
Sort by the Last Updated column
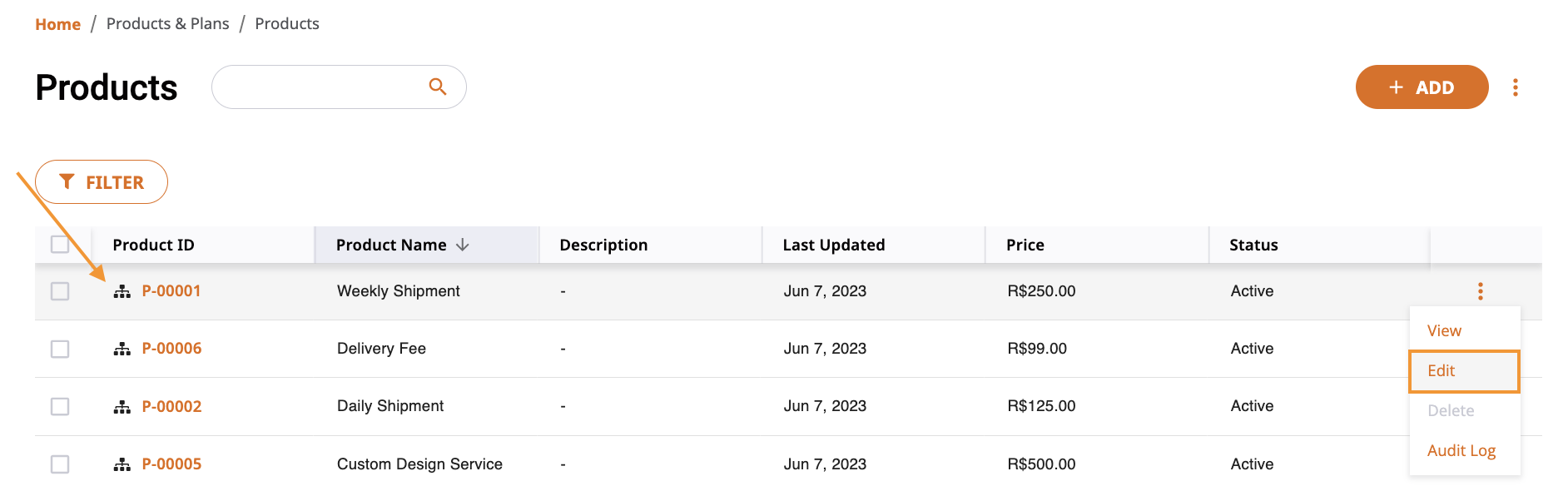pos(834,245)
